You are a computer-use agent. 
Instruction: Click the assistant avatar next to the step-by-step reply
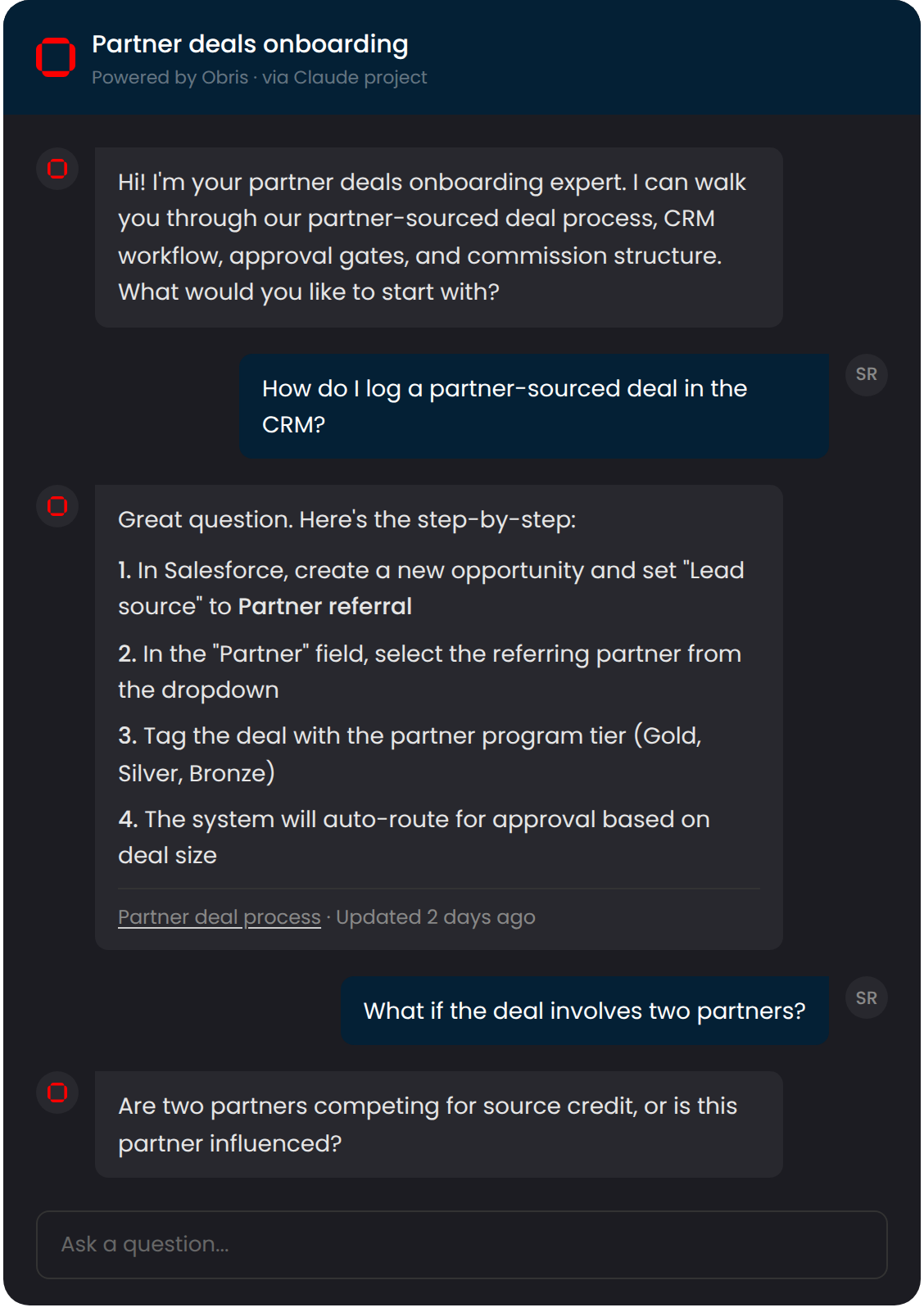click(57, 506)
